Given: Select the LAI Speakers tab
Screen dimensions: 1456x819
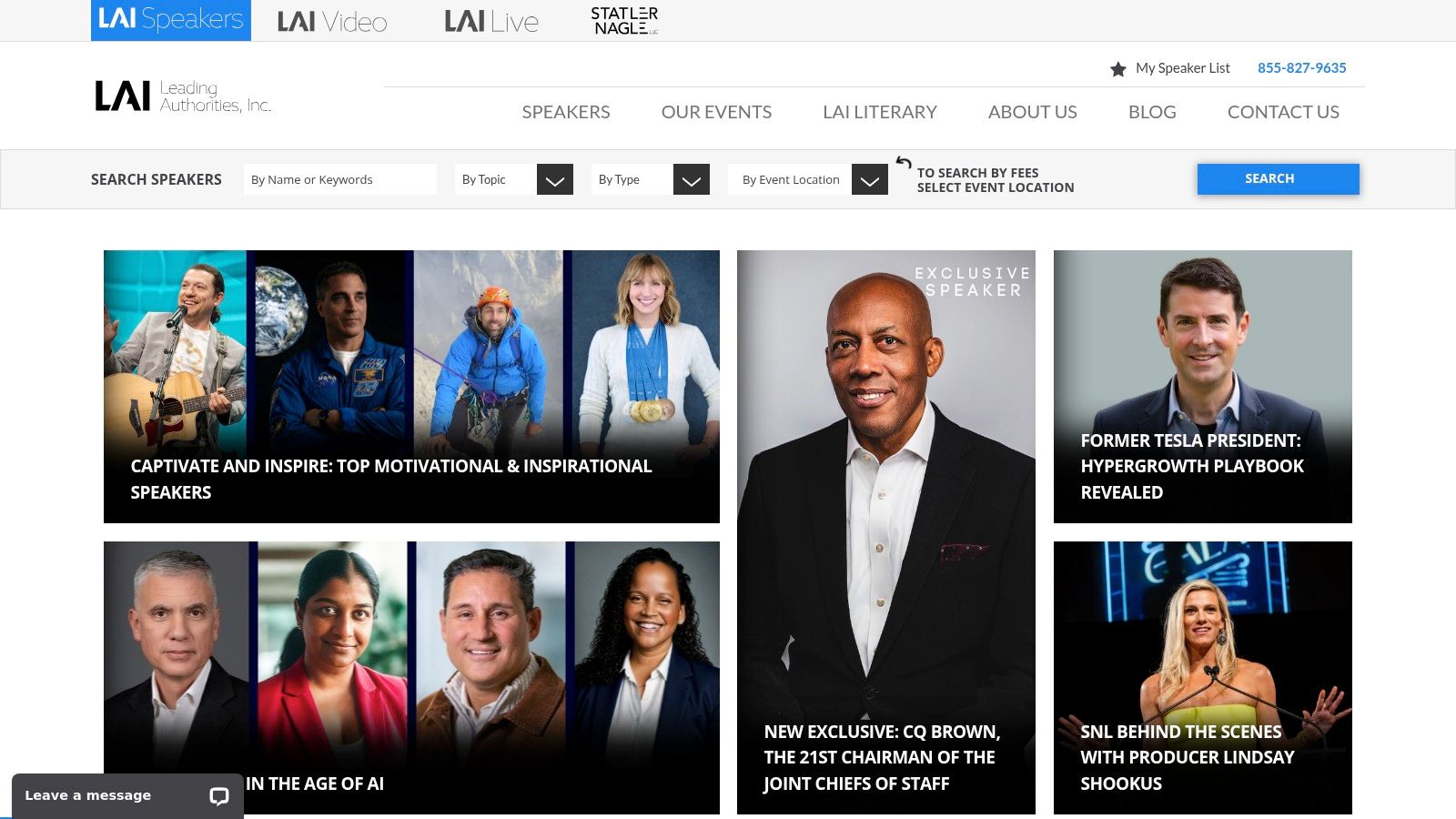Looking at the screenshot, I should (171, 20).
